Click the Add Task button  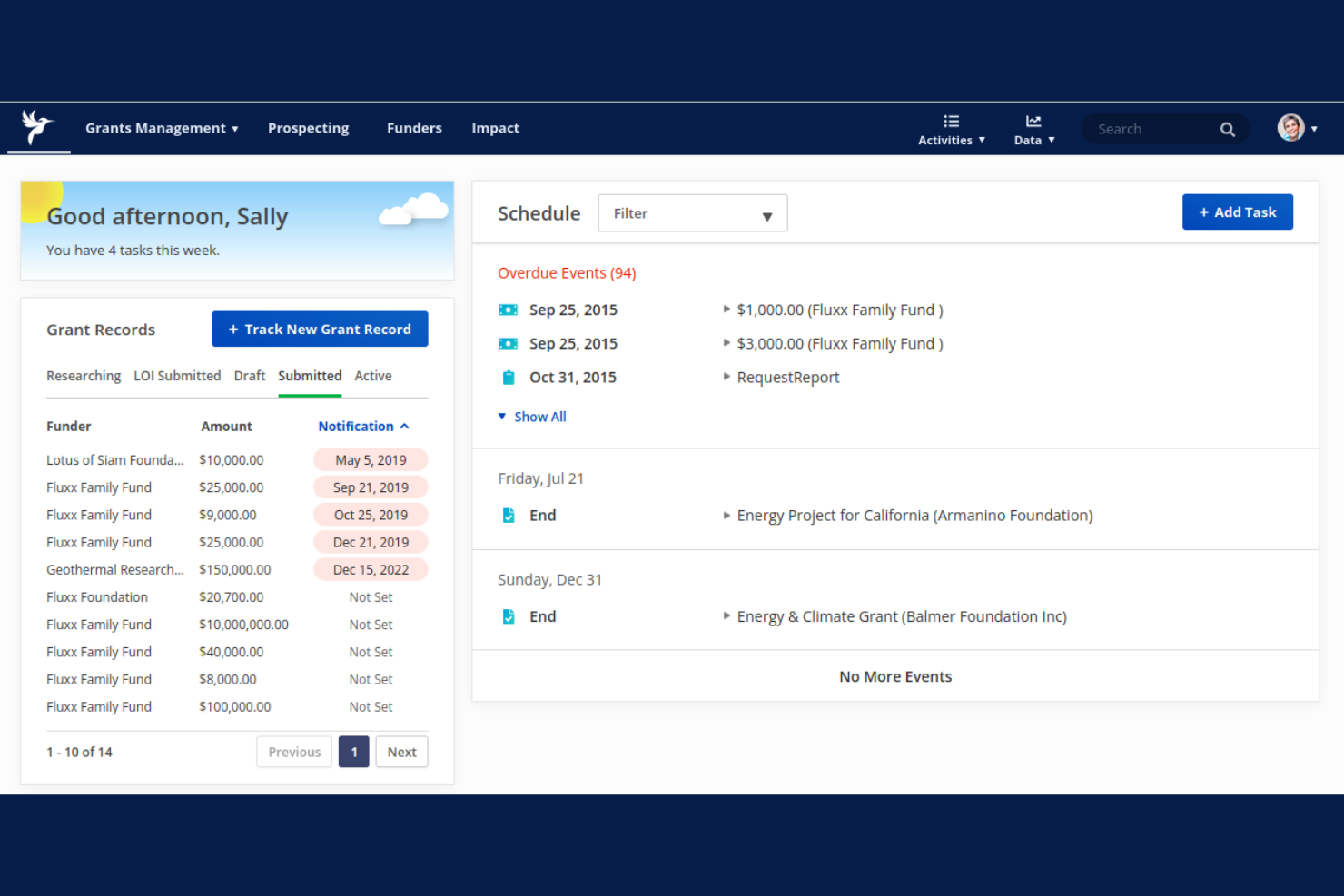1237,212
